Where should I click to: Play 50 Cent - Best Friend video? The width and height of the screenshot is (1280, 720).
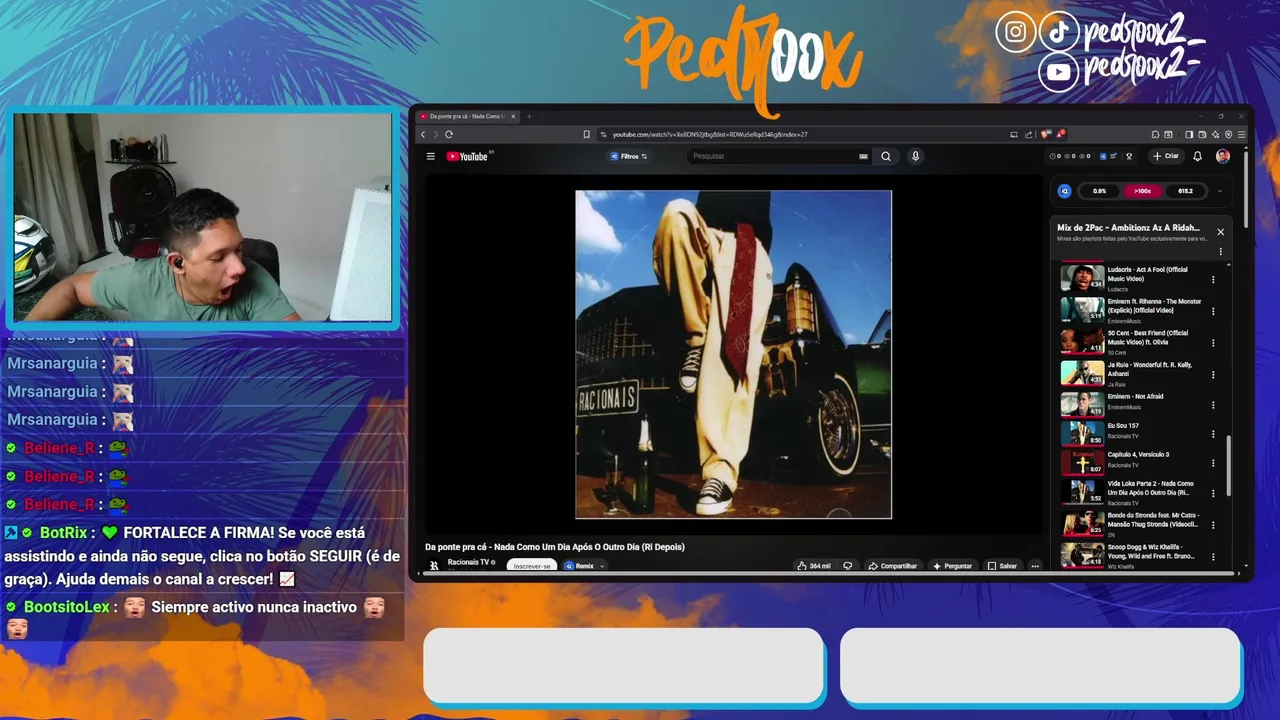pyautogui.click(x=1135, y=341)
